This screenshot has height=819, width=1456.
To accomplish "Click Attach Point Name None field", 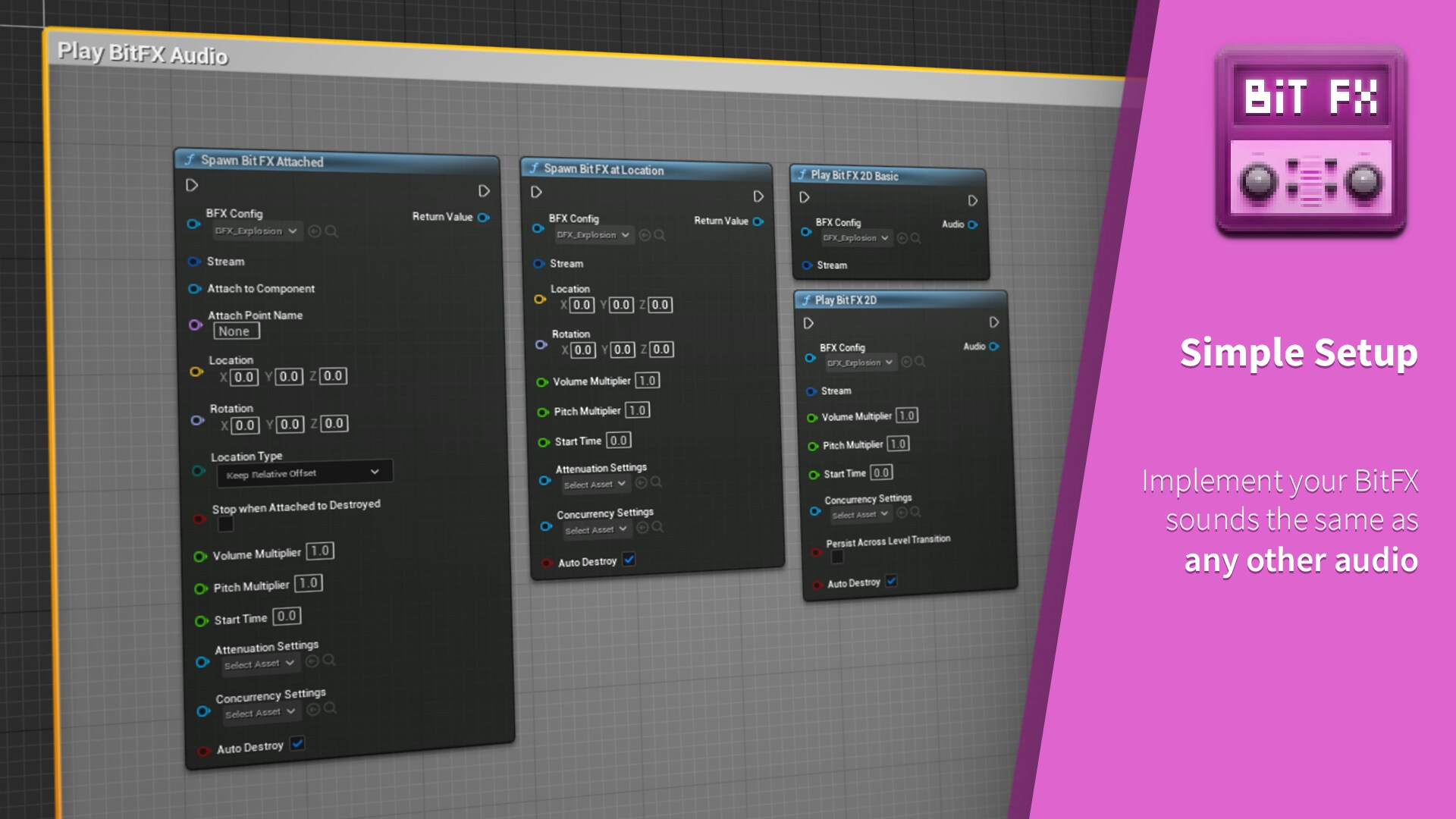I will pos(236,331).
